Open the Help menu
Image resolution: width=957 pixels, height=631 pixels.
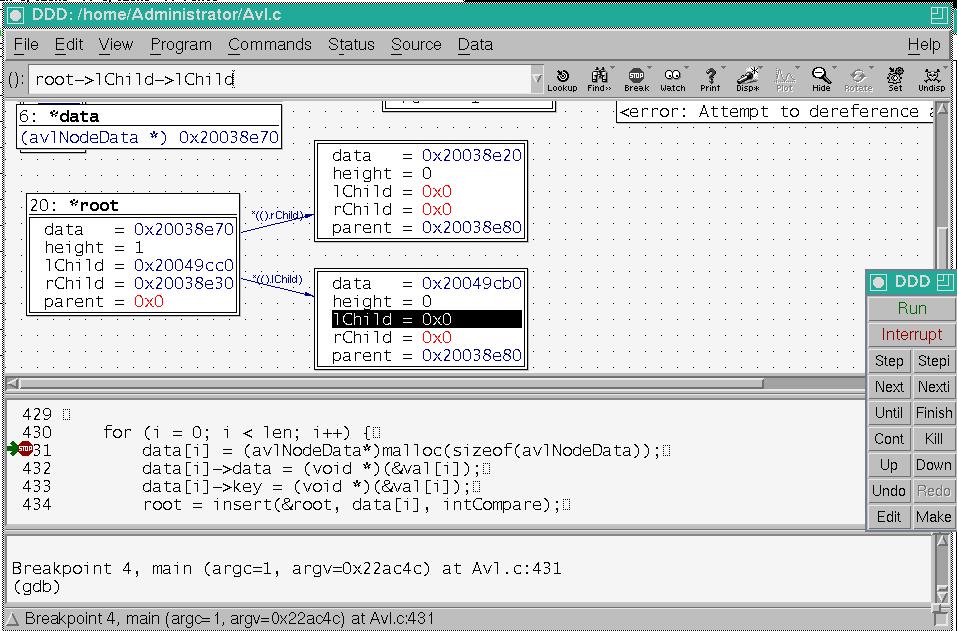(x=924, y=45)
